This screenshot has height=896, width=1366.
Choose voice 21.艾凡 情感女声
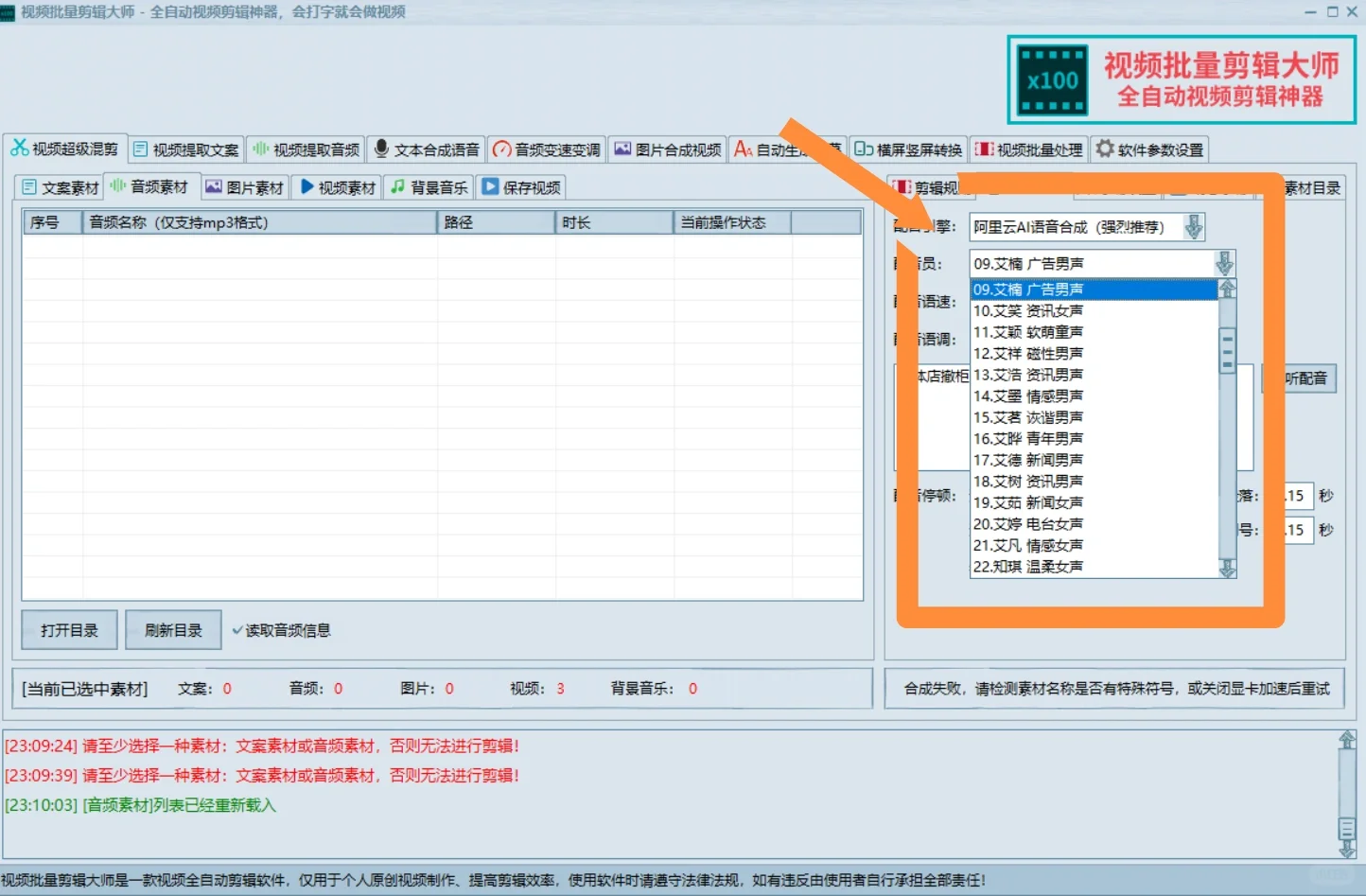(x=1095, y=545)
